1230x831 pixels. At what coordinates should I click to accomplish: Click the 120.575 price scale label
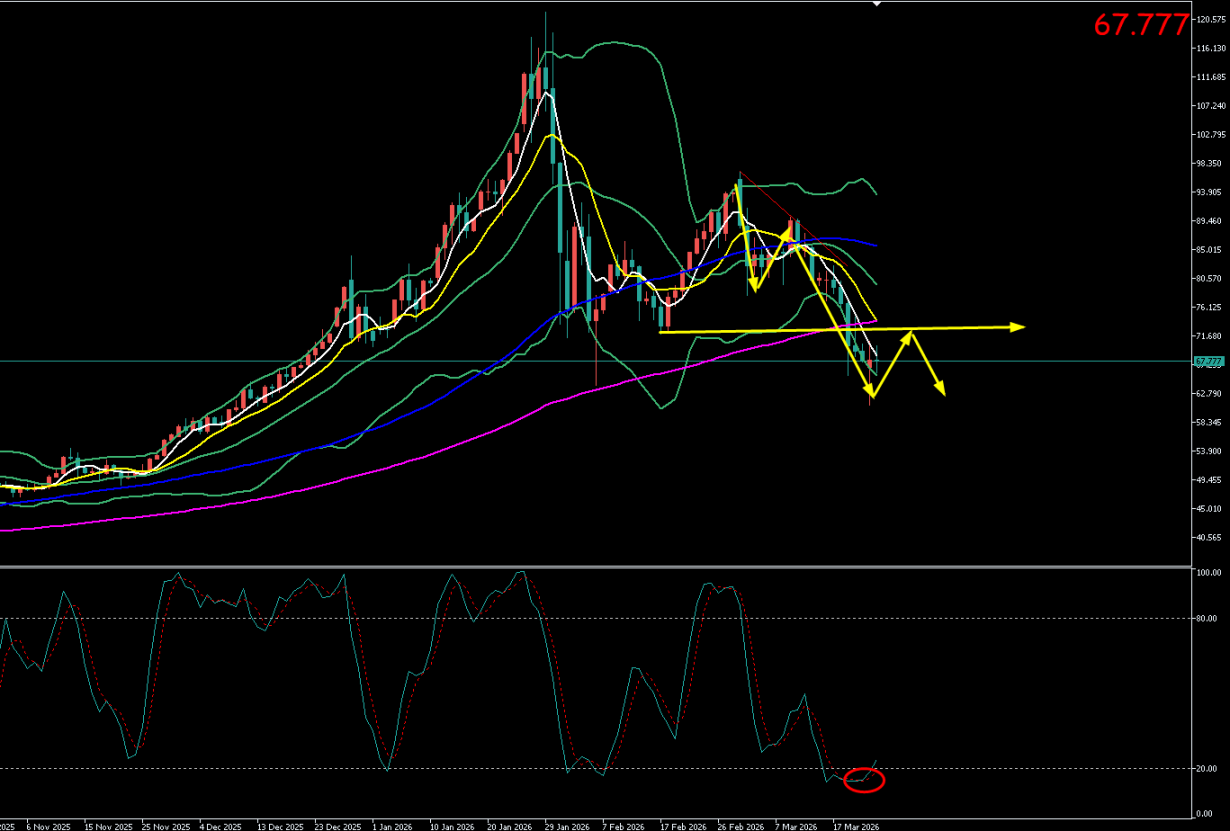pyautogui.click(x=1210, y=19)
